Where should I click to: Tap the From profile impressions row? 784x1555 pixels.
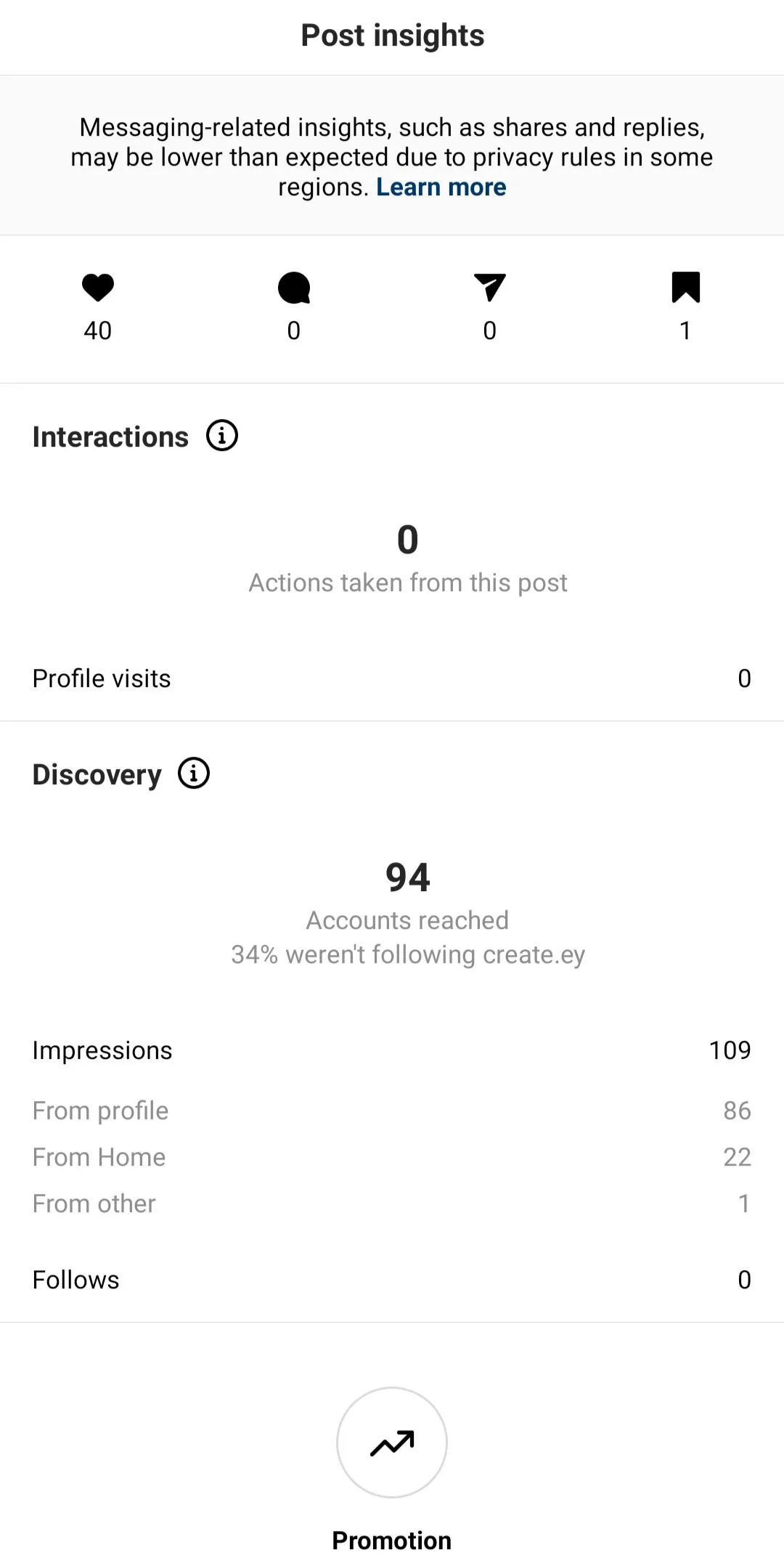tap(392, 1111)
